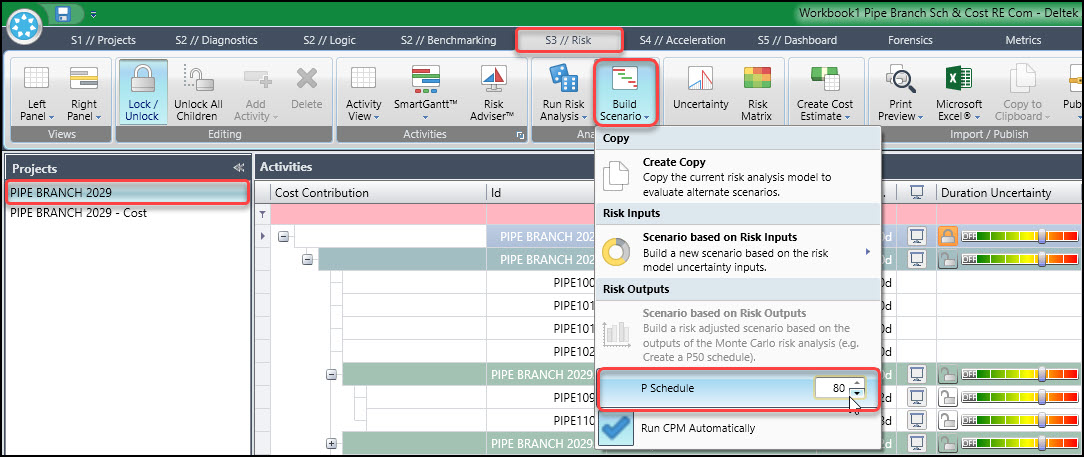
Task: Toggle Run CPM Automatically checkmark
Action: click(615, 428)
